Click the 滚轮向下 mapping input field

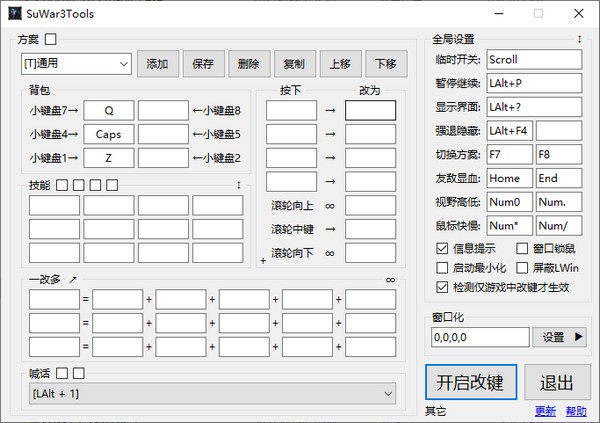pos(370,253)
